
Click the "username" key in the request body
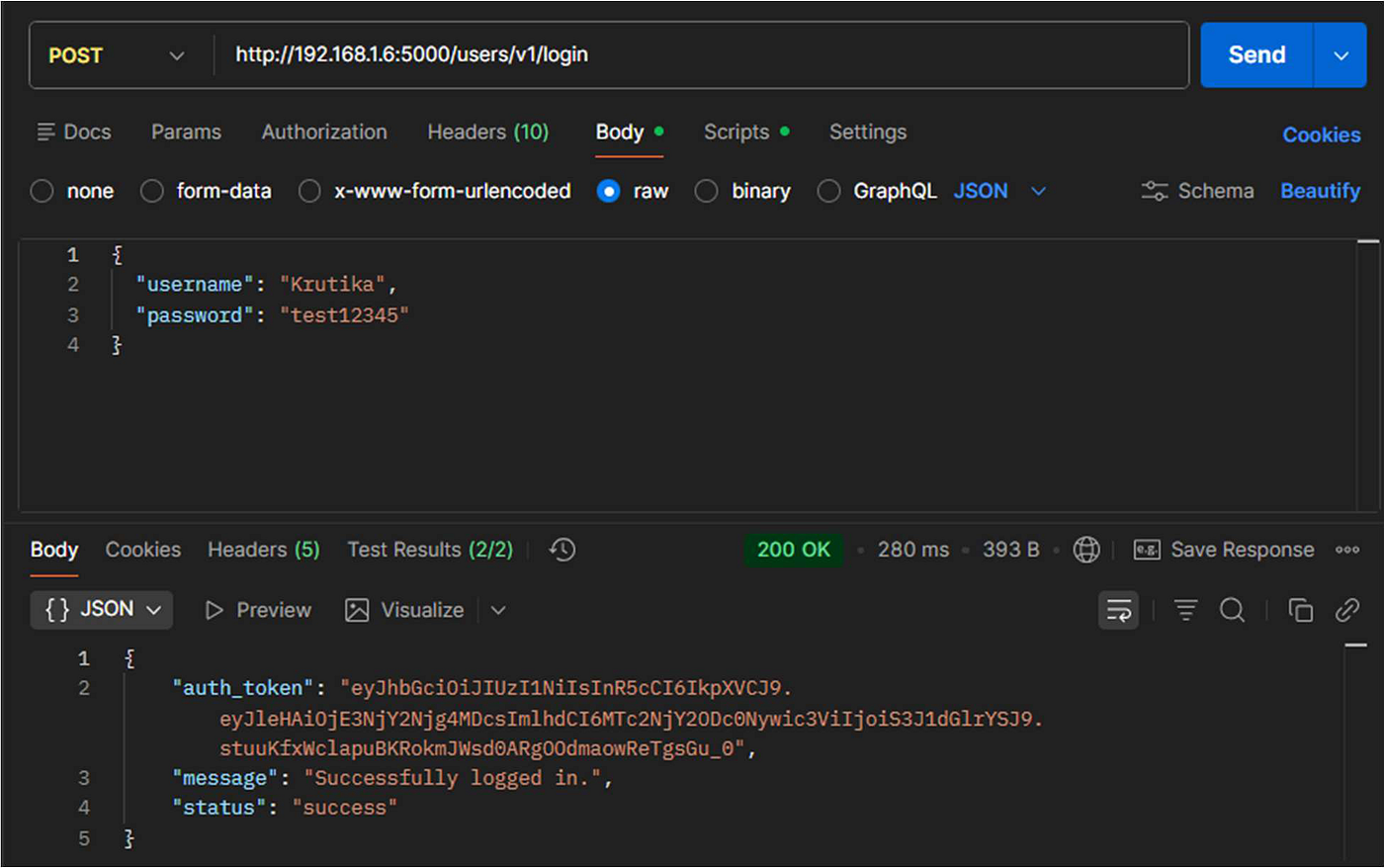(x=194, y=285)
